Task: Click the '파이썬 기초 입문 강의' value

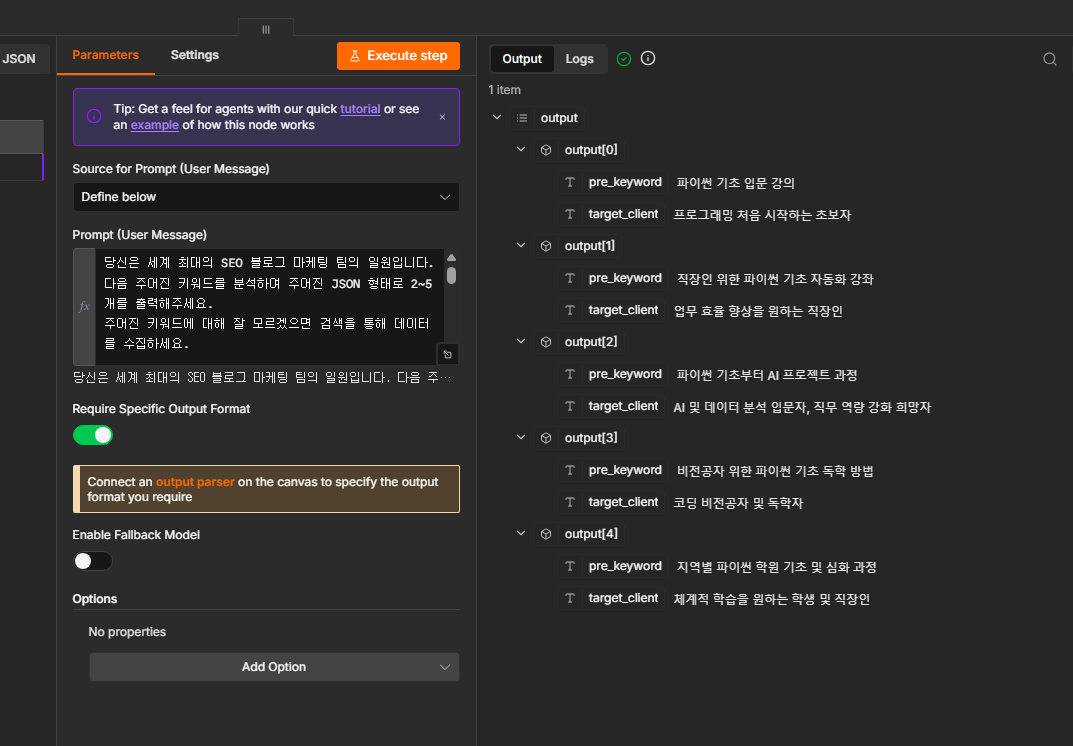Action: (x=736, y=183)
